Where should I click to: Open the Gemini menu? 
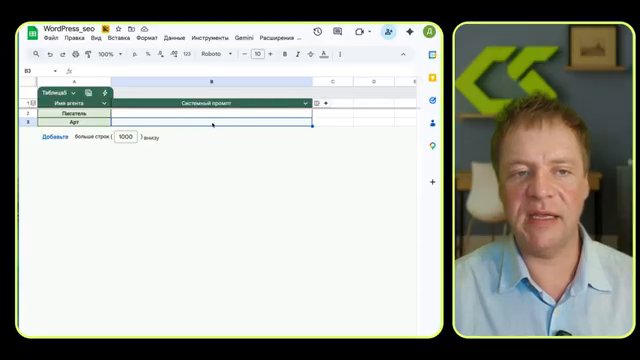pyautogui.click(x=244, y=38)
